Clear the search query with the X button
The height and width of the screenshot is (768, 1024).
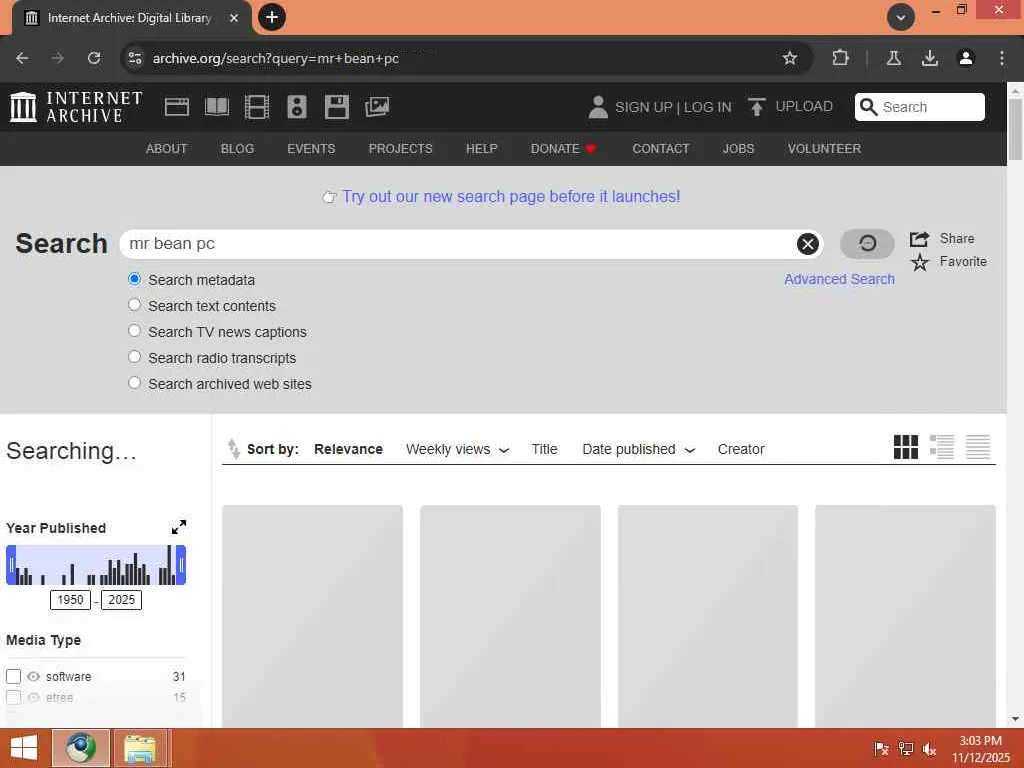(x=808, y=244)
